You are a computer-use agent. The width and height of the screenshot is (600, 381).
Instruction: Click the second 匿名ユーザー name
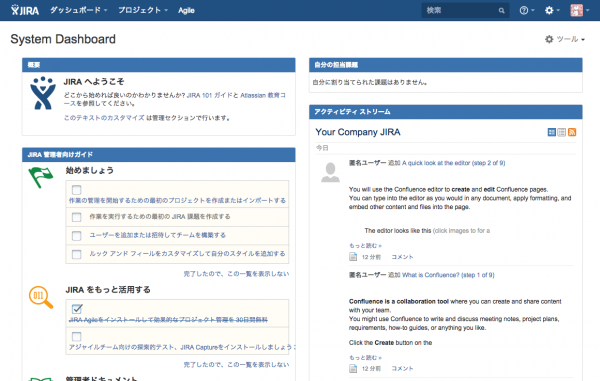[x=367, y=275]
